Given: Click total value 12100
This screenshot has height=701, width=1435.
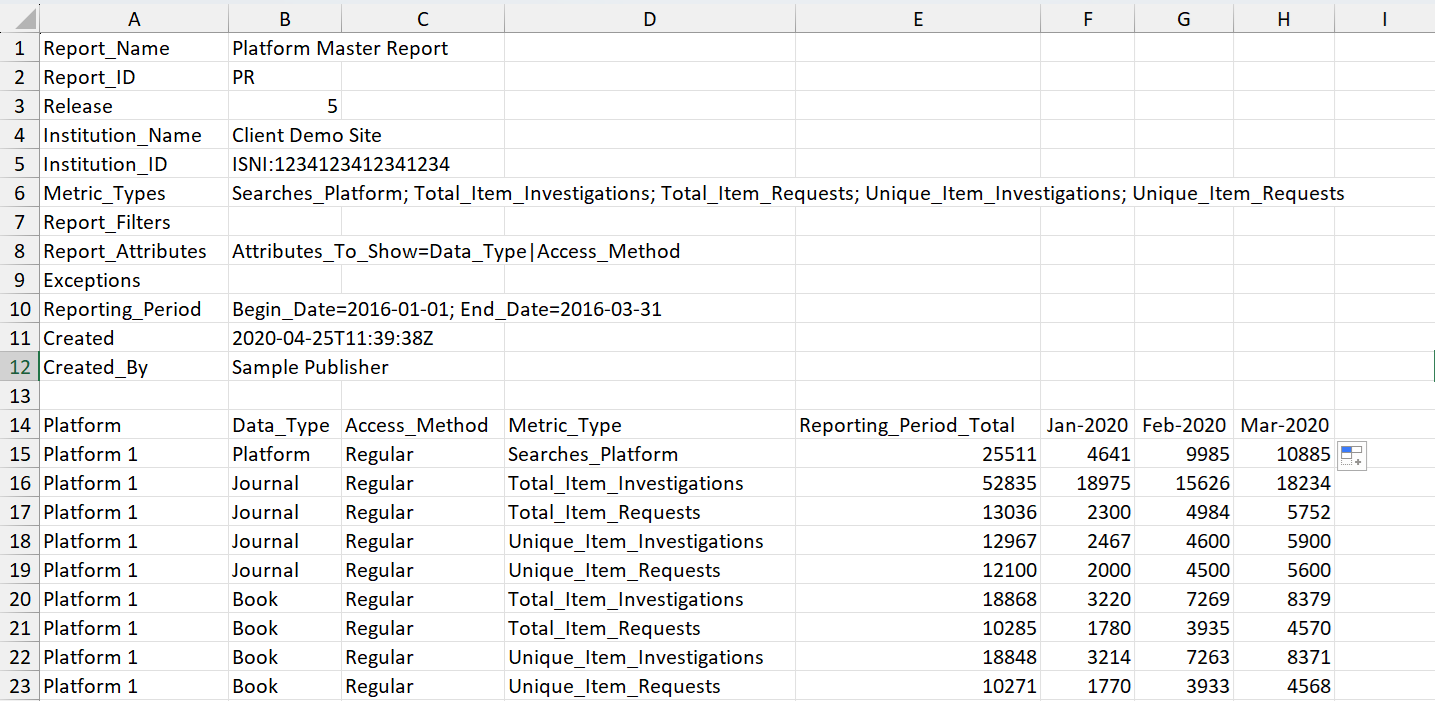Looking at the screenshot, I should pos(918,570).
